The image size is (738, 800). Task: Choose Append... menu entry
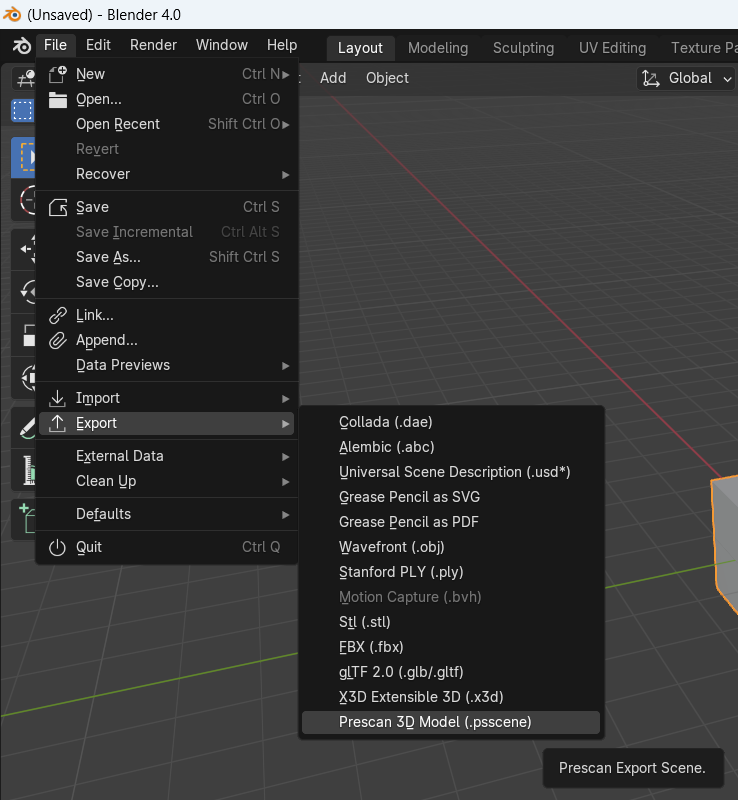click(x=166, y=340)
